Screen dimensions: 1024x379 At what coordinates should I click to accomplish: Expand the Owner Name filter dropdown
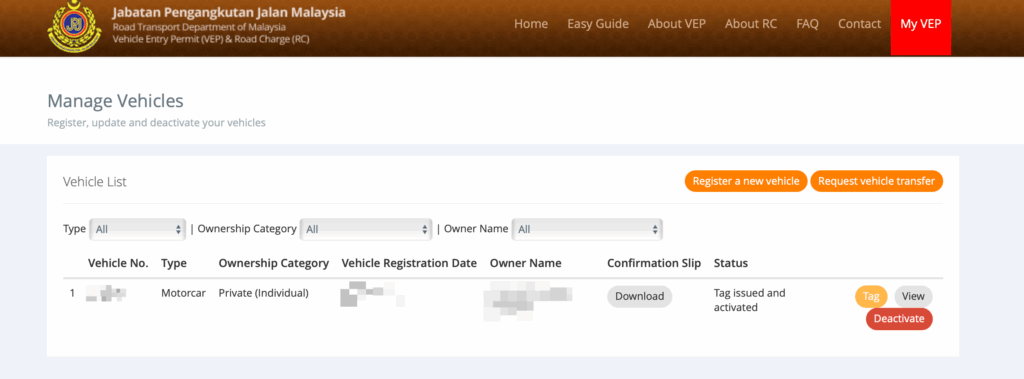(x=587, y=229)
